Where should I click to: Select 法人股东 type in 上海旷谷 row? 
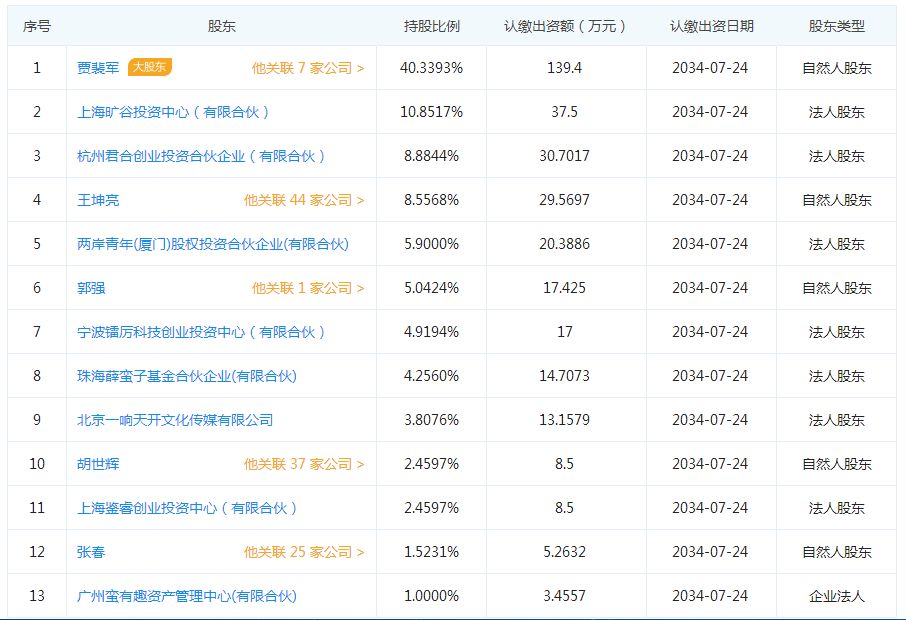point(837,112)
